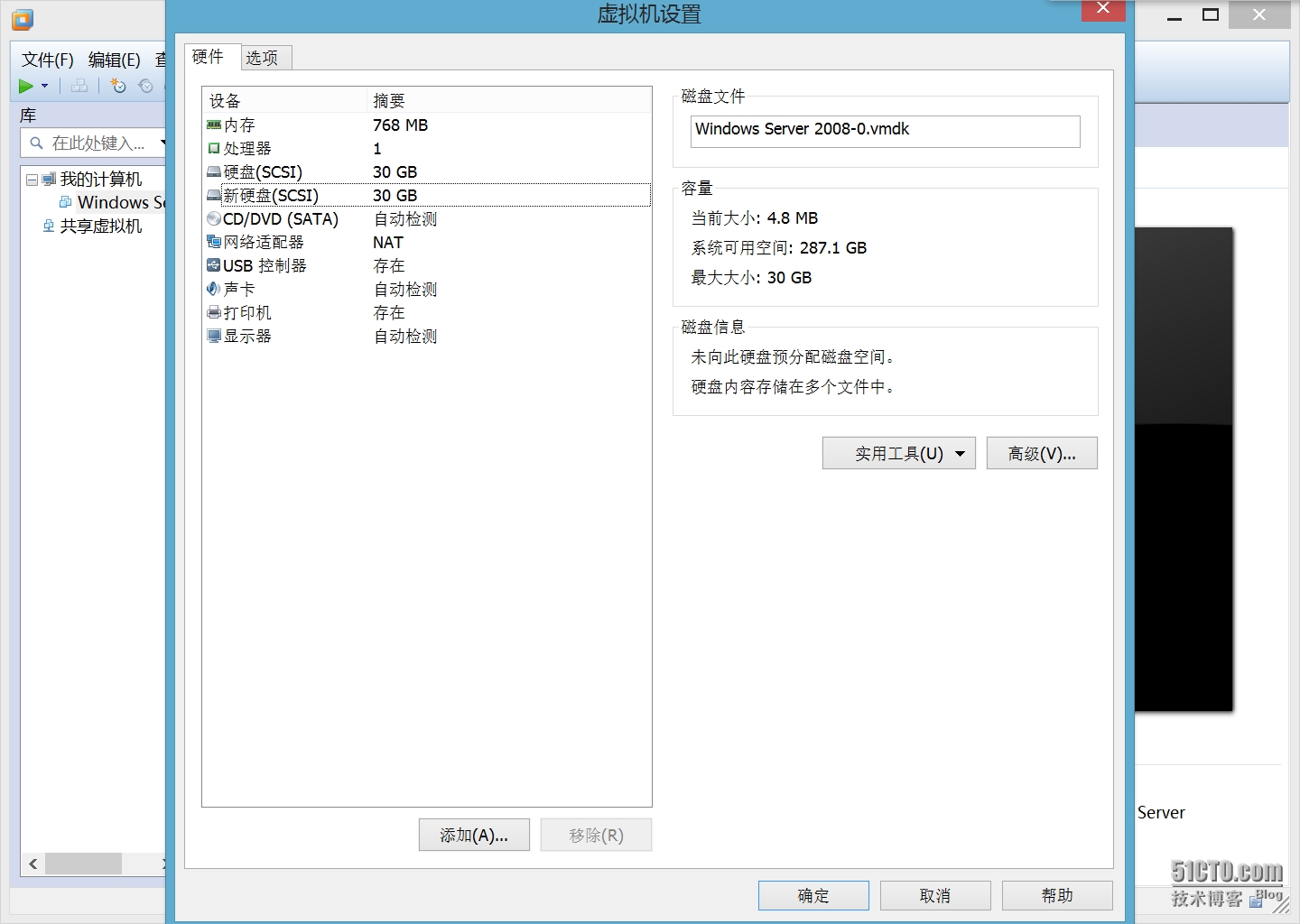Screen dimensions: 1300x924
Task: Click the VM preview thumbnail
Action: [1184, 469]
